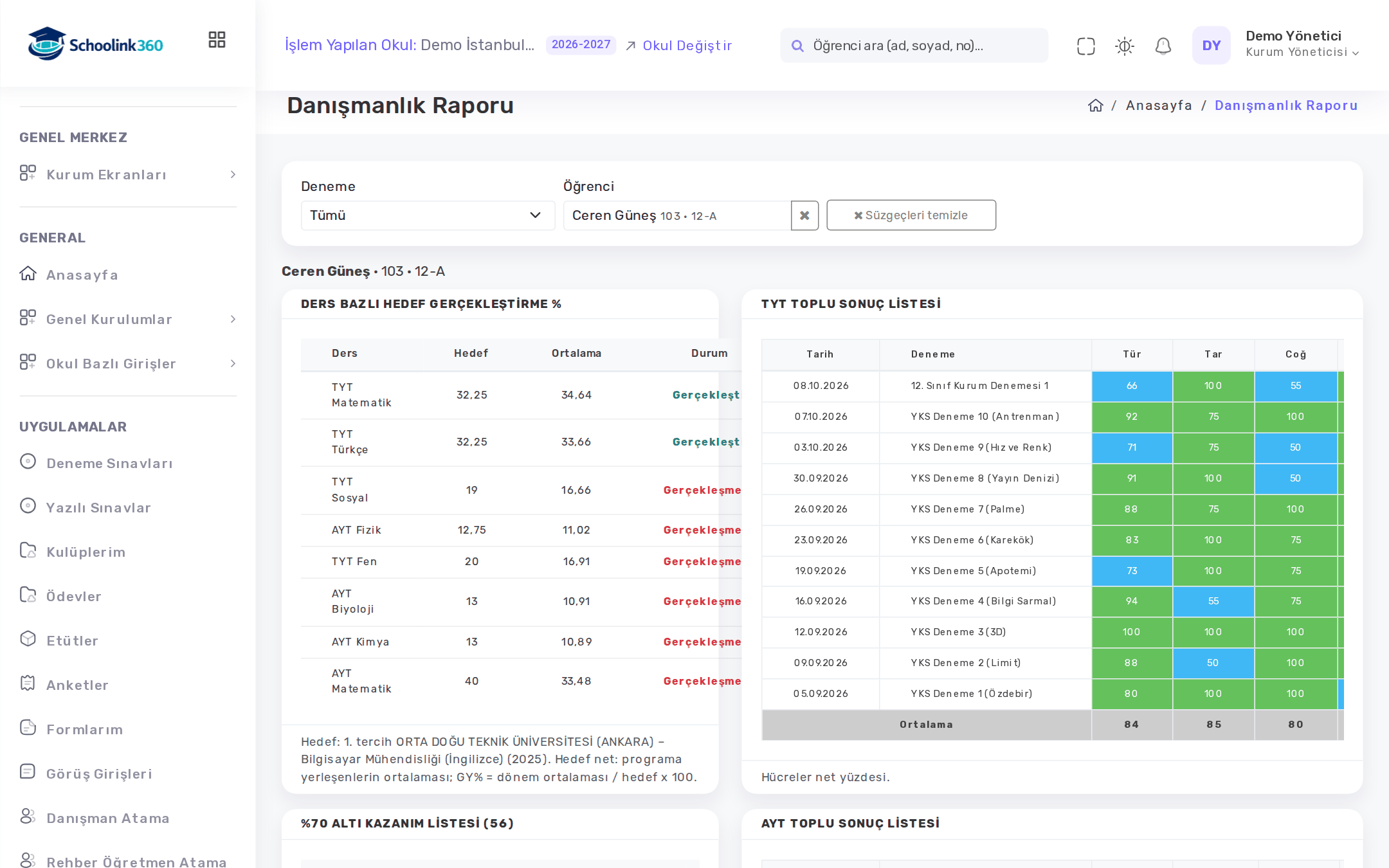The image size is (1389, 868).
Task: Open the Deneme dropdown showing Tümü
Action: point(428,215)
